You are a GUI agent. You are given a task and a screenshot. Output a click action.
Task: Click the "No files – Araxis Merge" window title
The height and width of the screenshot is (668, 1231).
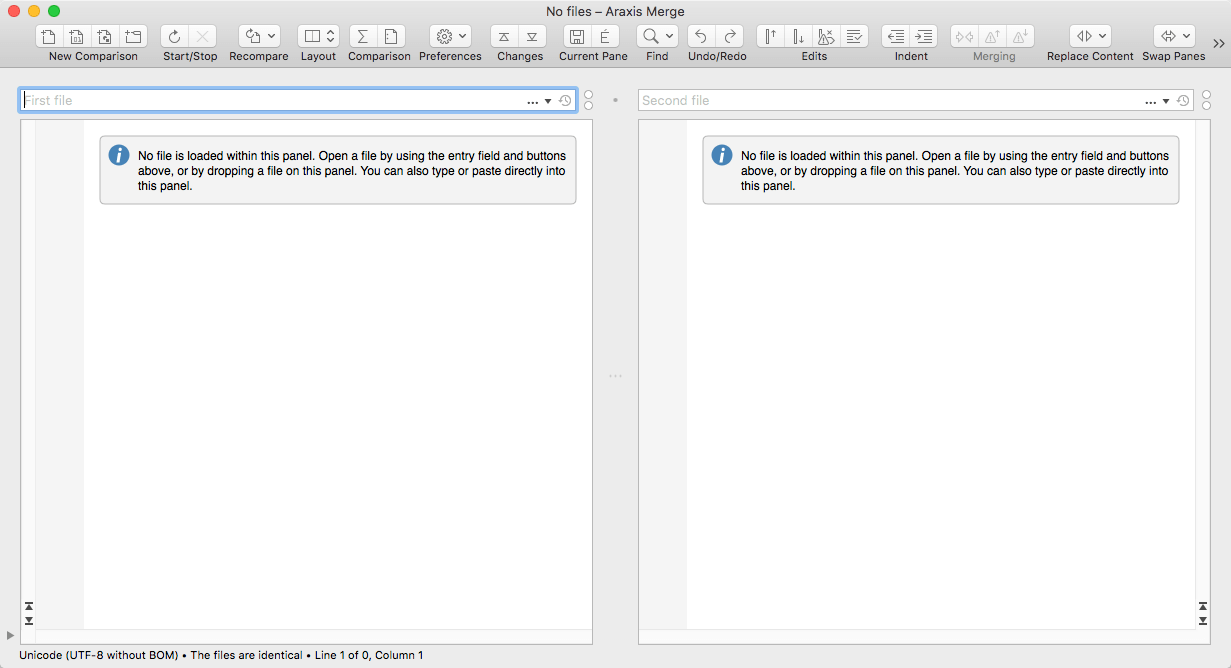click(x=615, y=11)
